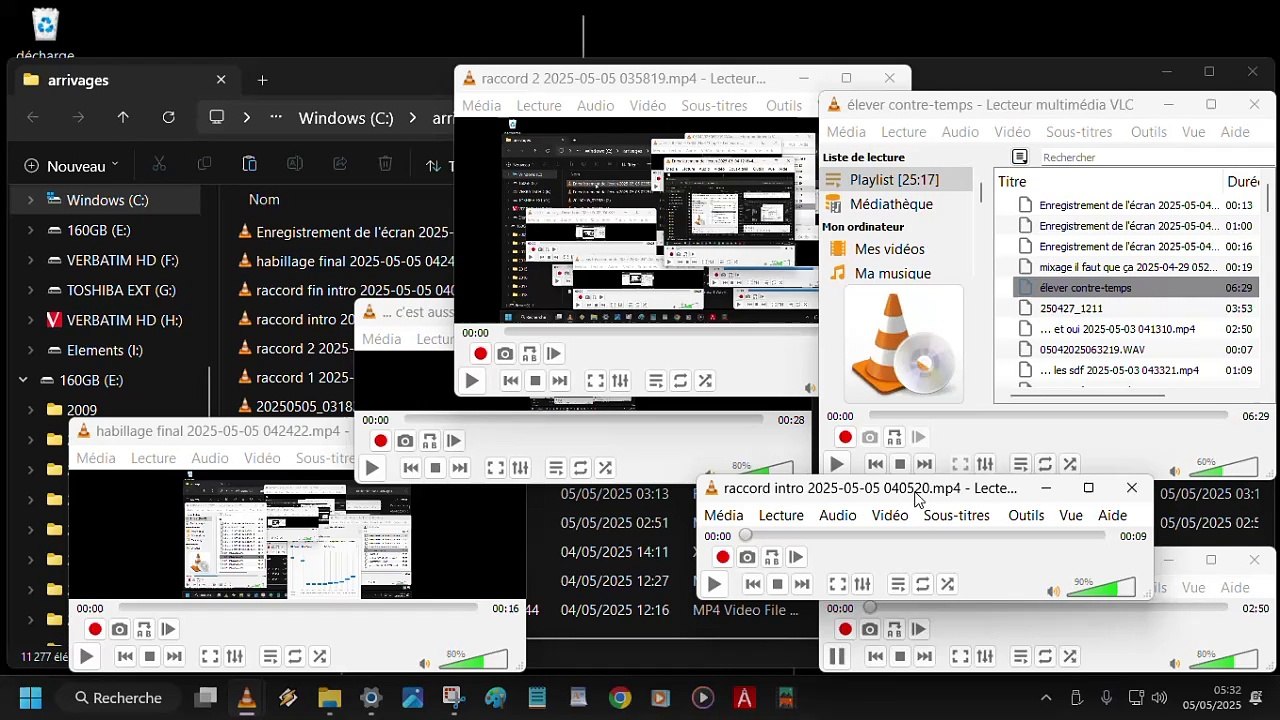Open the Sous-titres menu in raccord 2 window
1280x720 pixels.
tap(714, 105)
